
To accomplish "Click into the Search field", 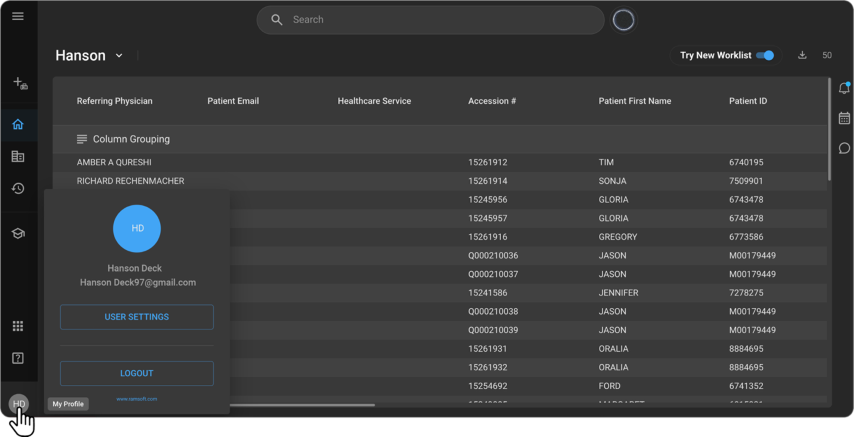I will [440, 20].
